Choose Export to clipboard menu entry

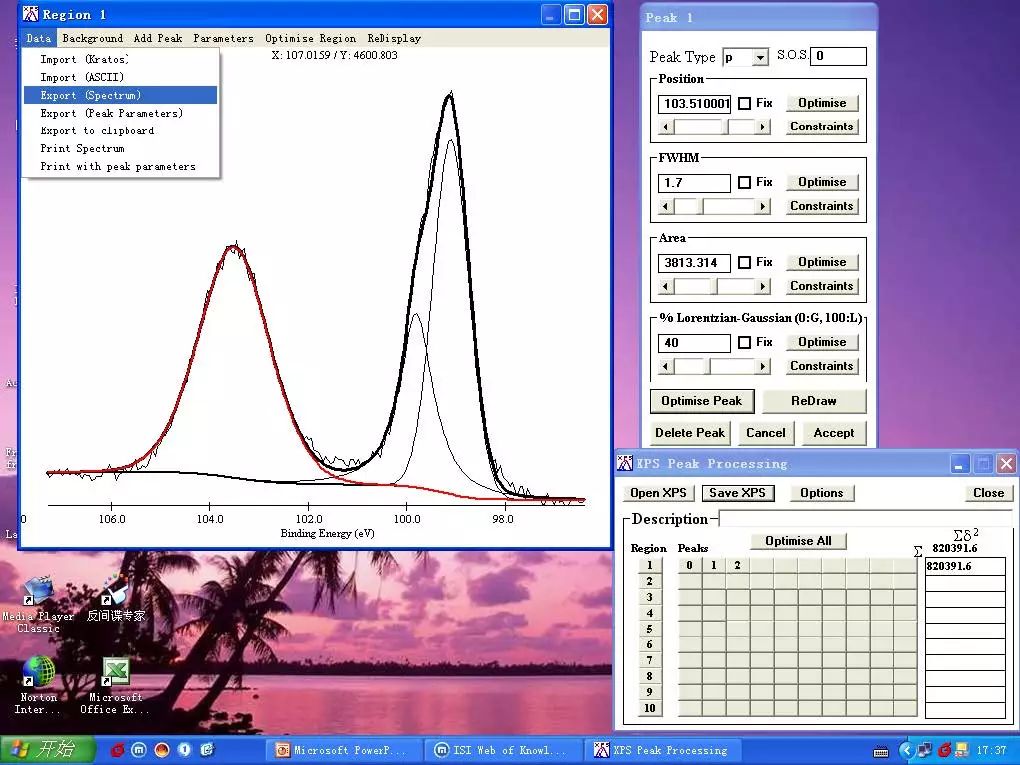click(x=120, y=131)
